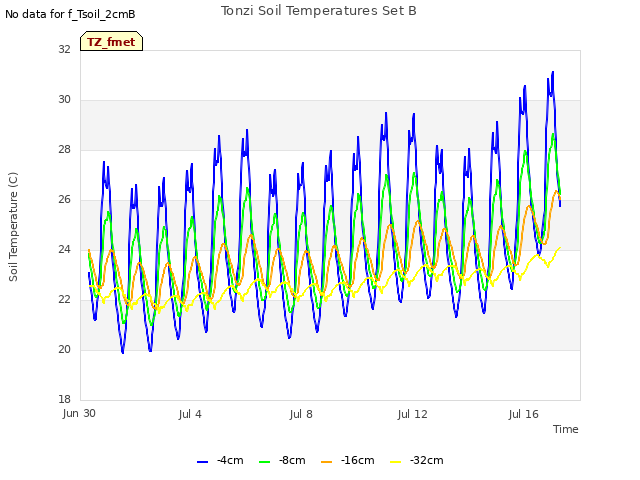The height and width of the screenshot is (480, 640).
Task: Click the Soil Temperature (C) axis label
Action: (x=13, y=227)
